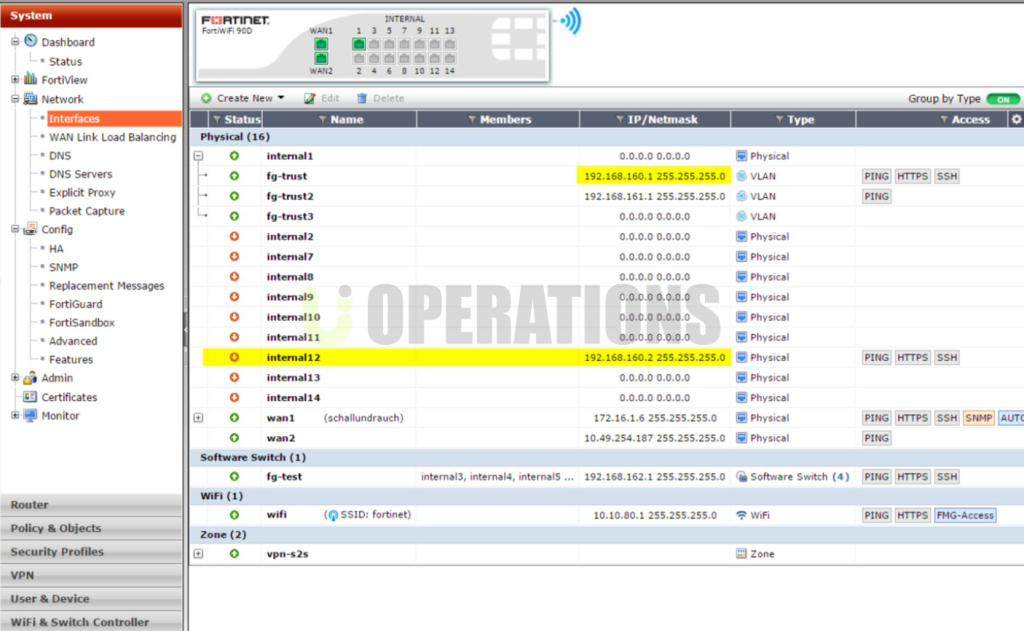Image resolution: width=1024 pixels, height=631 pixels.
Task: Expand the vpn-s2s zone row
Action: [x=199, y=553]
